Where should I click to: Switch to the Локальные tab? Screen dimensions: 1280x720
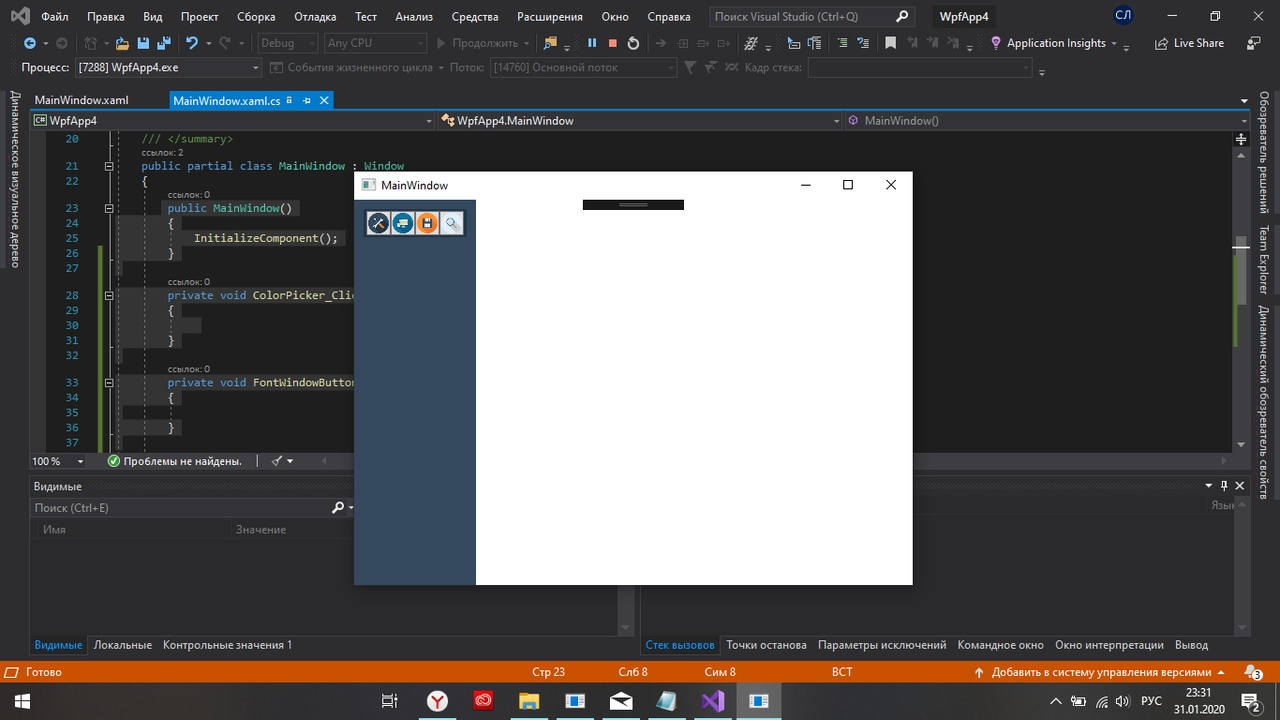pos(123,645)
